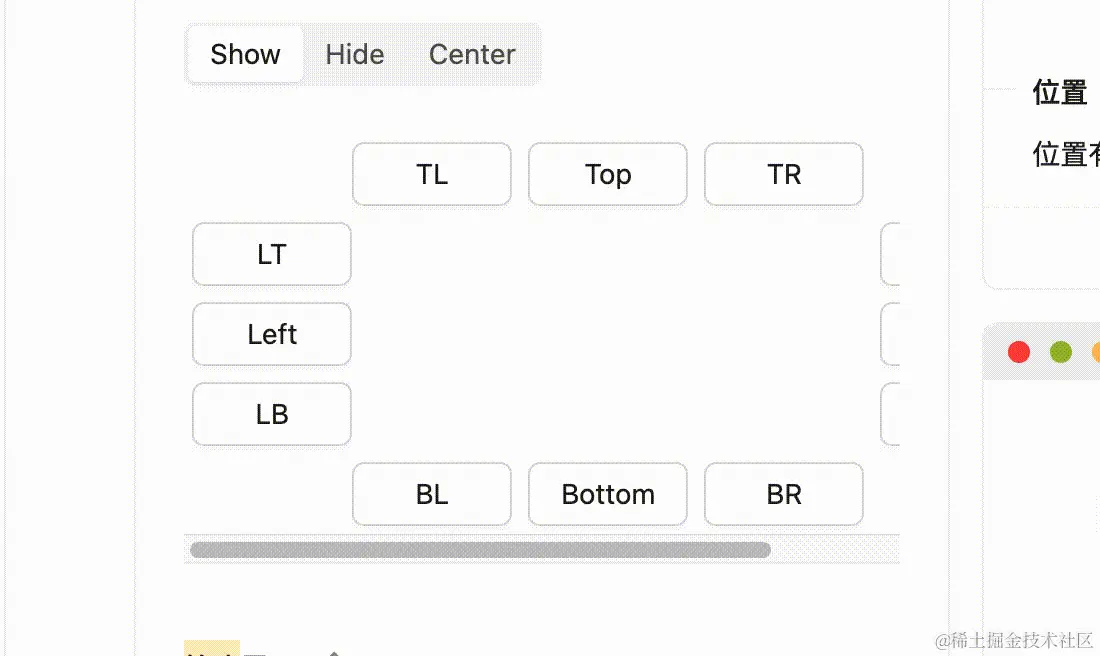1100x656 pixels.
Task: Click the TR placement button
Action: 784,174
